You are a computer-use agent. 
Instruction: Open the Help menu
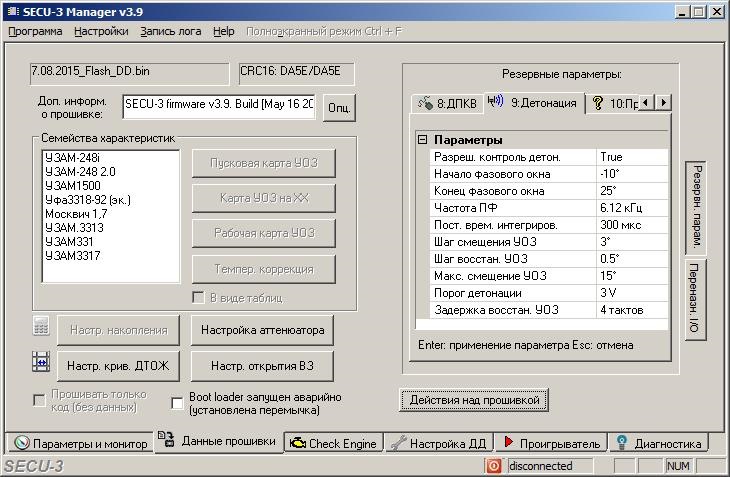pos(223,31)
